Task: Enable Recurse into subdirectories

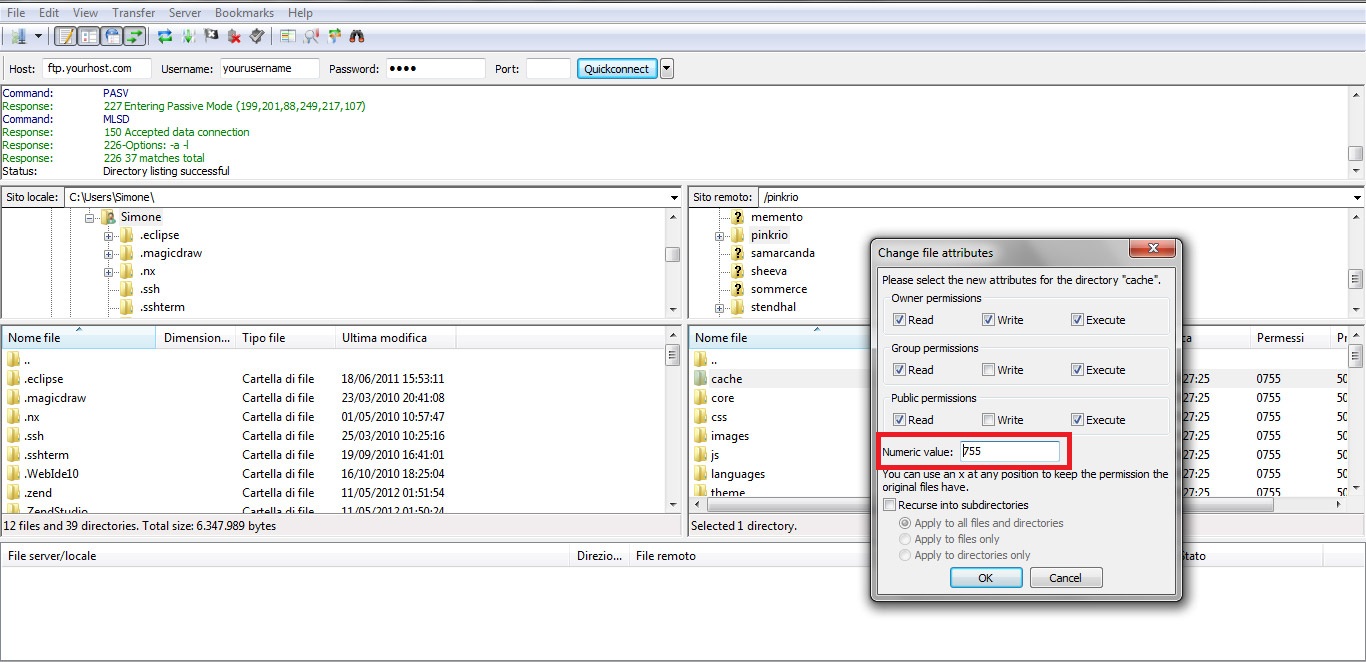Action: 889,505
